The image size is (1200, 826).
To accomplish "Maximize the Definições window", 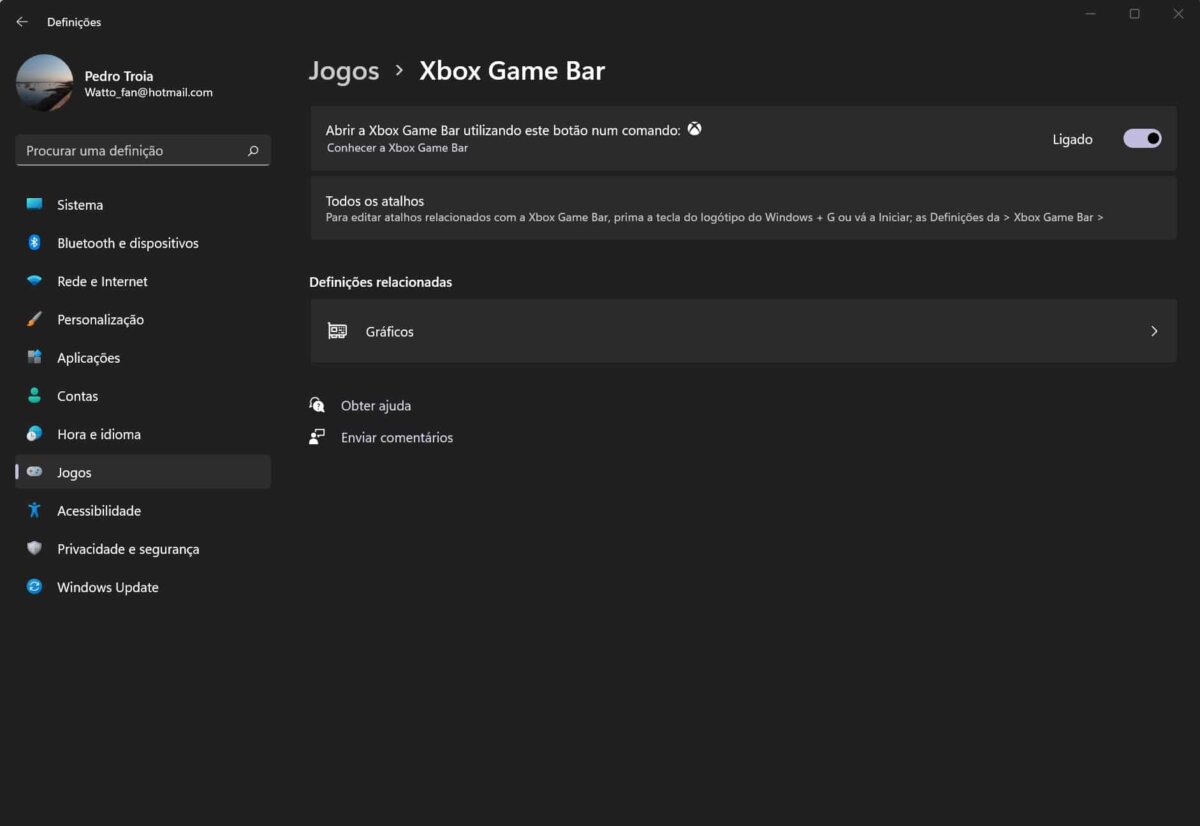I will 1135,14.
